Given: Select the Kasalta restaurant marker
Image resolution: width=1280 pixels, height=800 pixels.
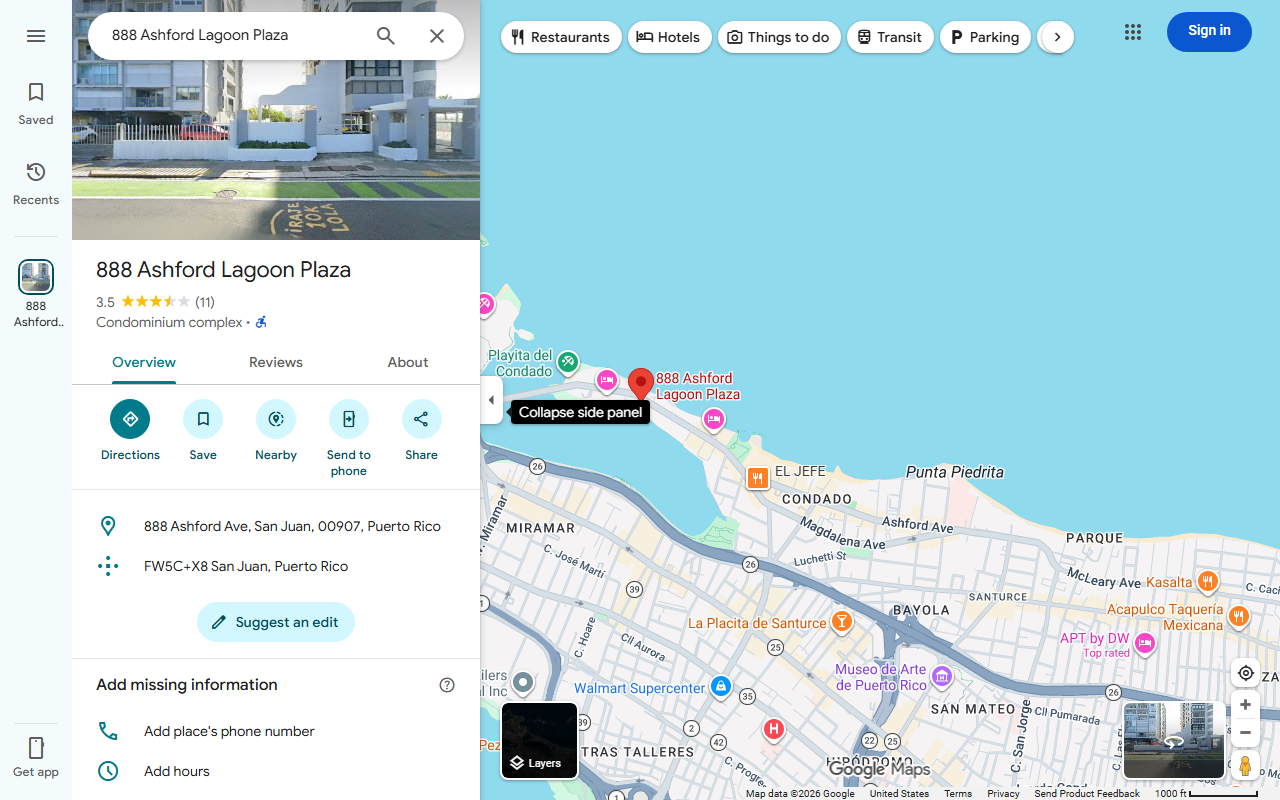Looking at the screenshot, I should tap(1208, 581).
